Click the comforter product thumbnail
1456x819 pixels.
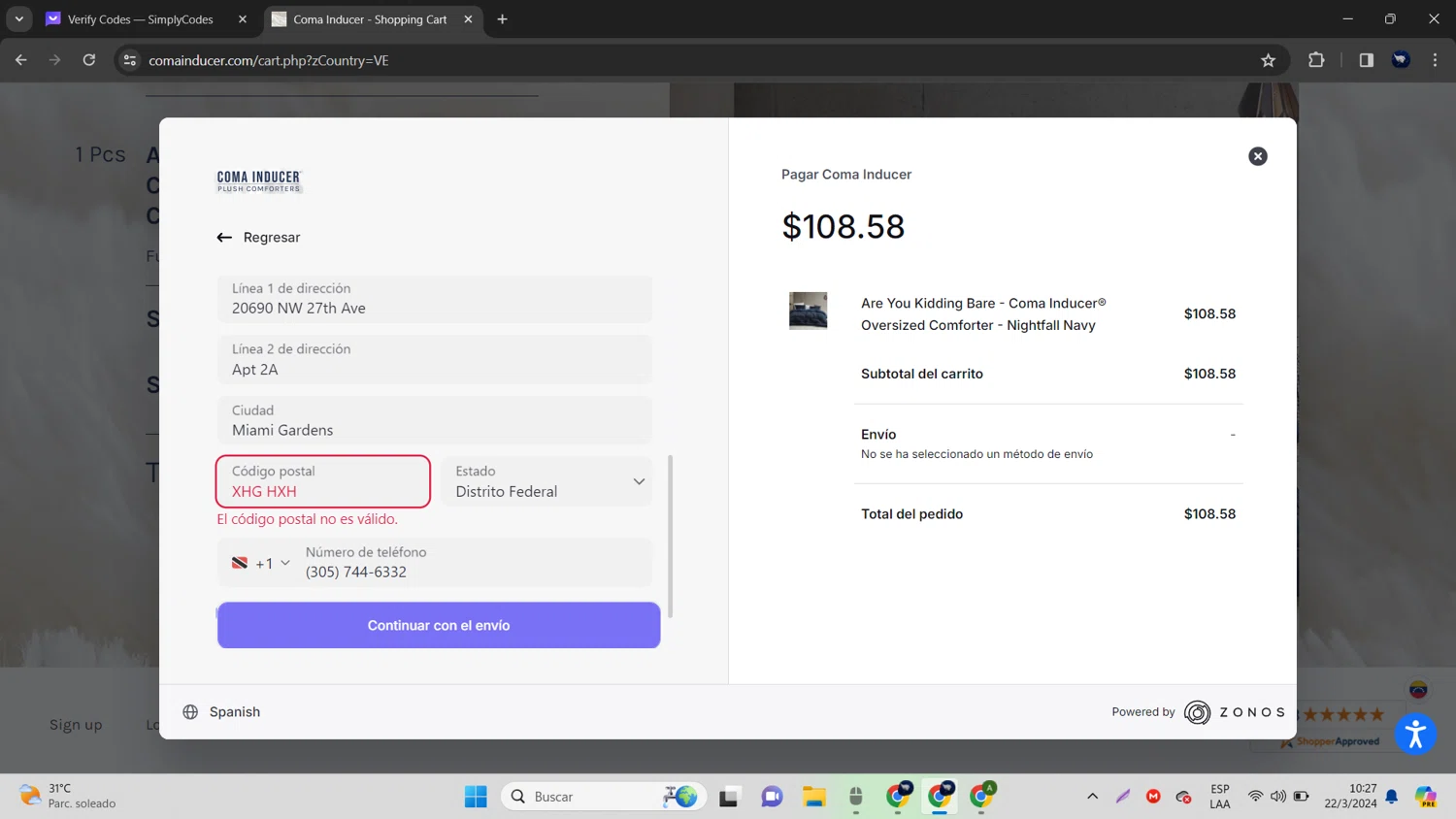pos(808,311)
